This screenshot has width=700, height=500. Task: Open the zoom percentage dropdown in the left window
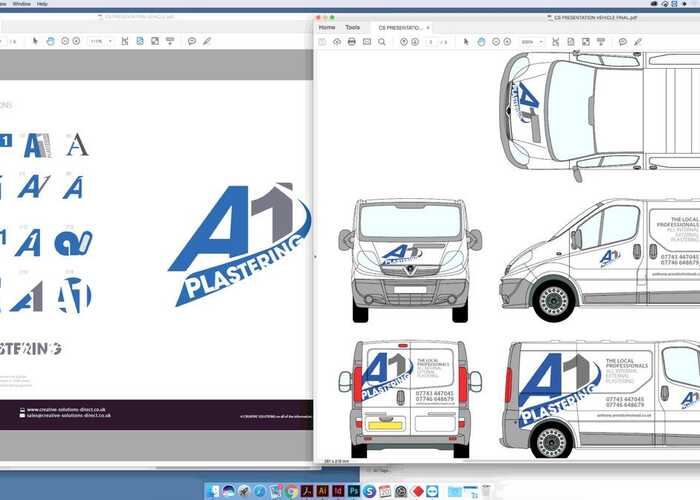[x=101, y=41]
